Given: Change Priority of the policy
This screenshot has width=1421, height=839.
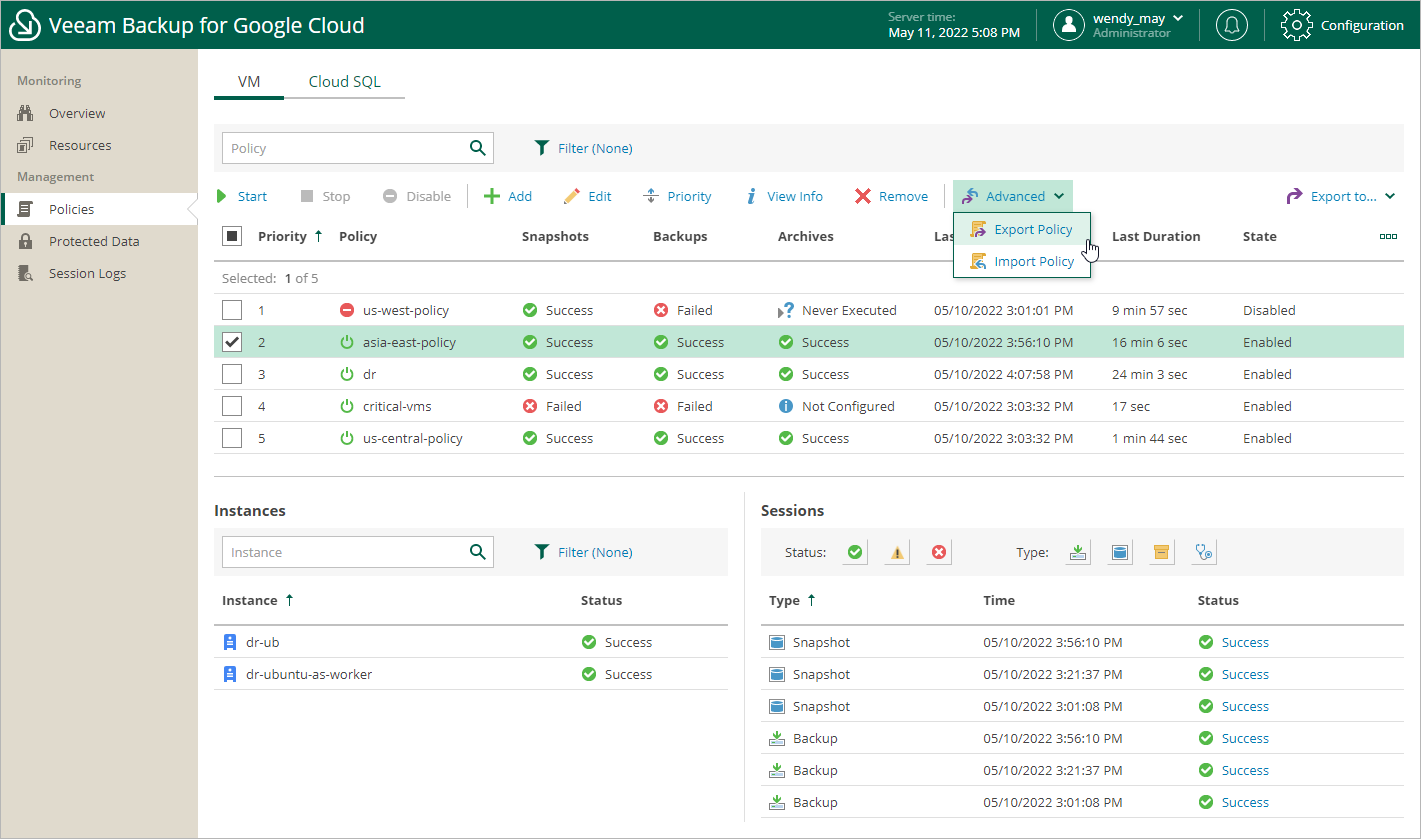Looking at the screenshot, I should [x=677, y=196].
